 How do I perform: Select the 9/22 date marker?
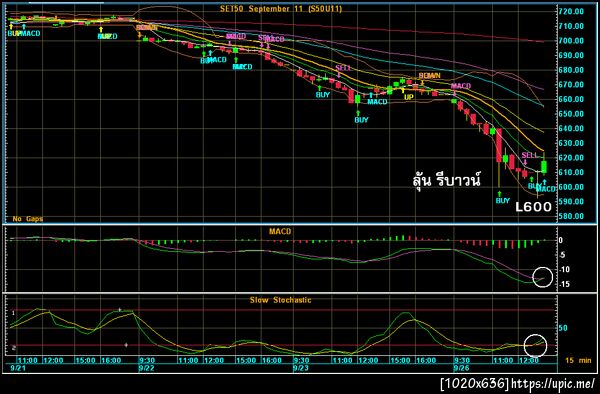coord(146,368)
